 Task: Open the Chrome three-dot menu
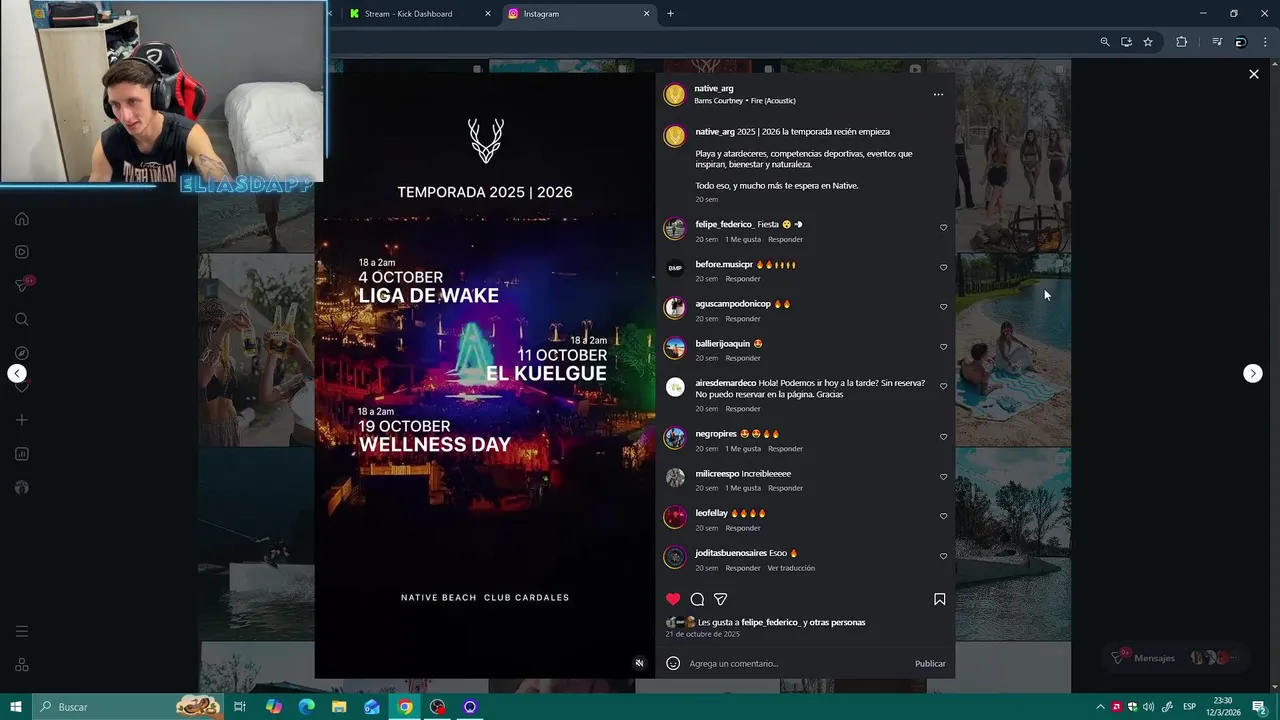click(x=1263, y=42)
